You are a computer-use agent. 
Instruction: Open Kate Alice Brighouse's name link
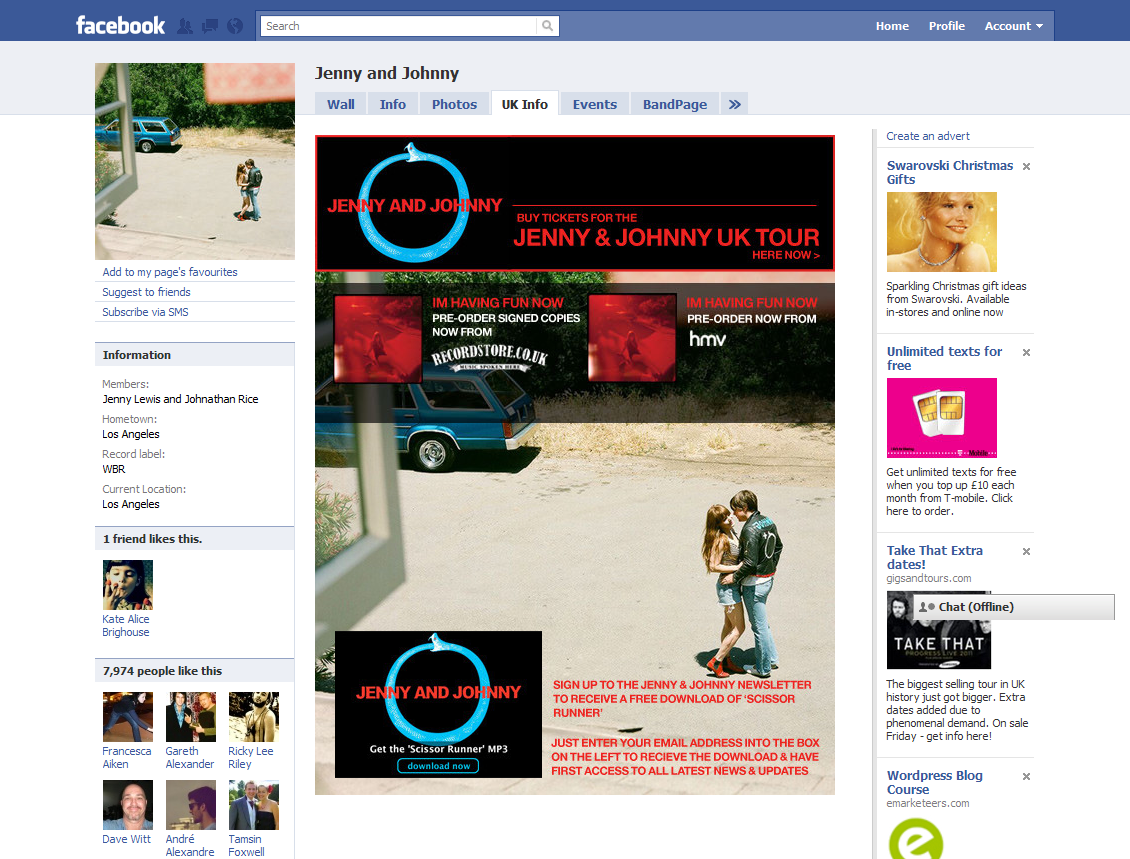pyautogui.click(x=126, y=626)
